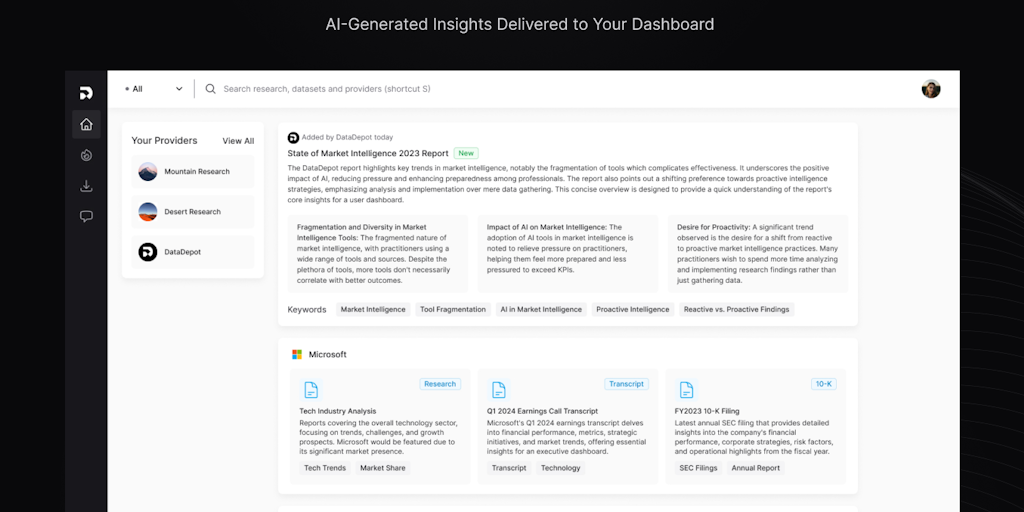Click the Tech Industry Analysis document icon
Image resolution: width=1024 pixels, height=512 pixels.
(311, 390)
